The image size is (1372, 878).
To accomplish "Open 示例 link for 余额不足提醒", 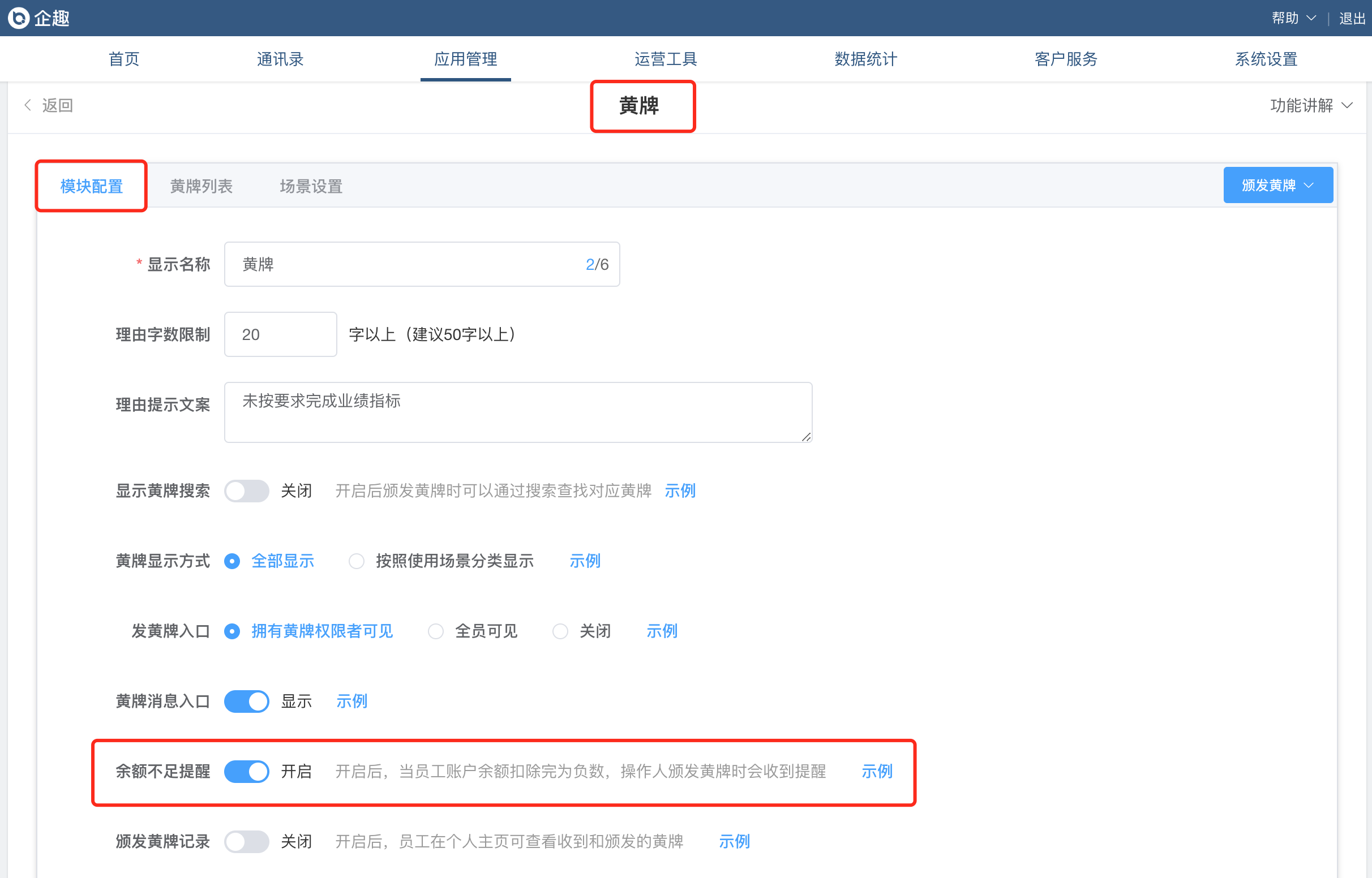I will pyautogui.click(x=876, y=771).
